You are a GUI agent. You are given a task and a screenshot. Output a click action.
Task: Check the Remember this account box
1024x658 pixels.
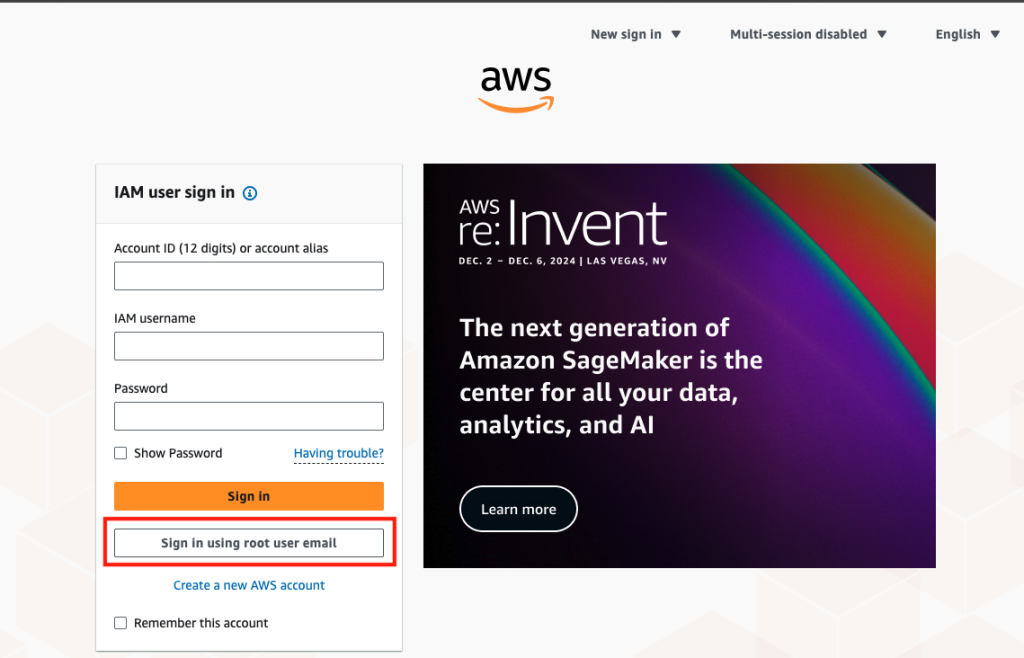[x=121, y=623]
